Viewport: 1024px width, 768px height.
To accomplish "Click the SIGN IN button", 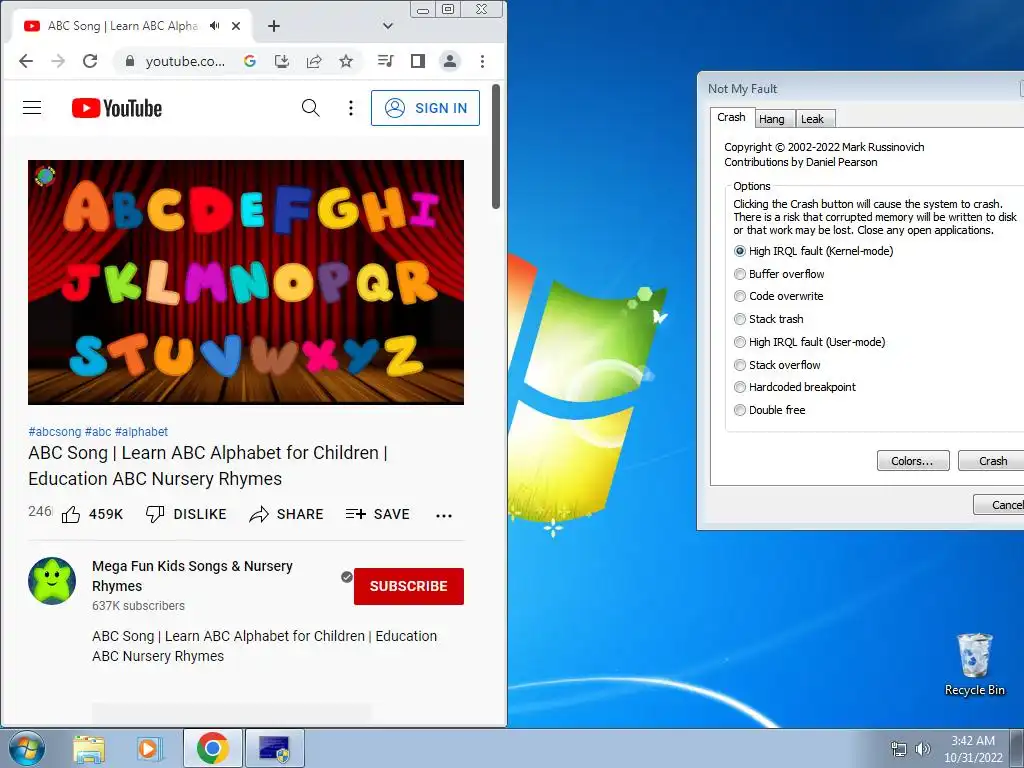I will tap(425, 108).
